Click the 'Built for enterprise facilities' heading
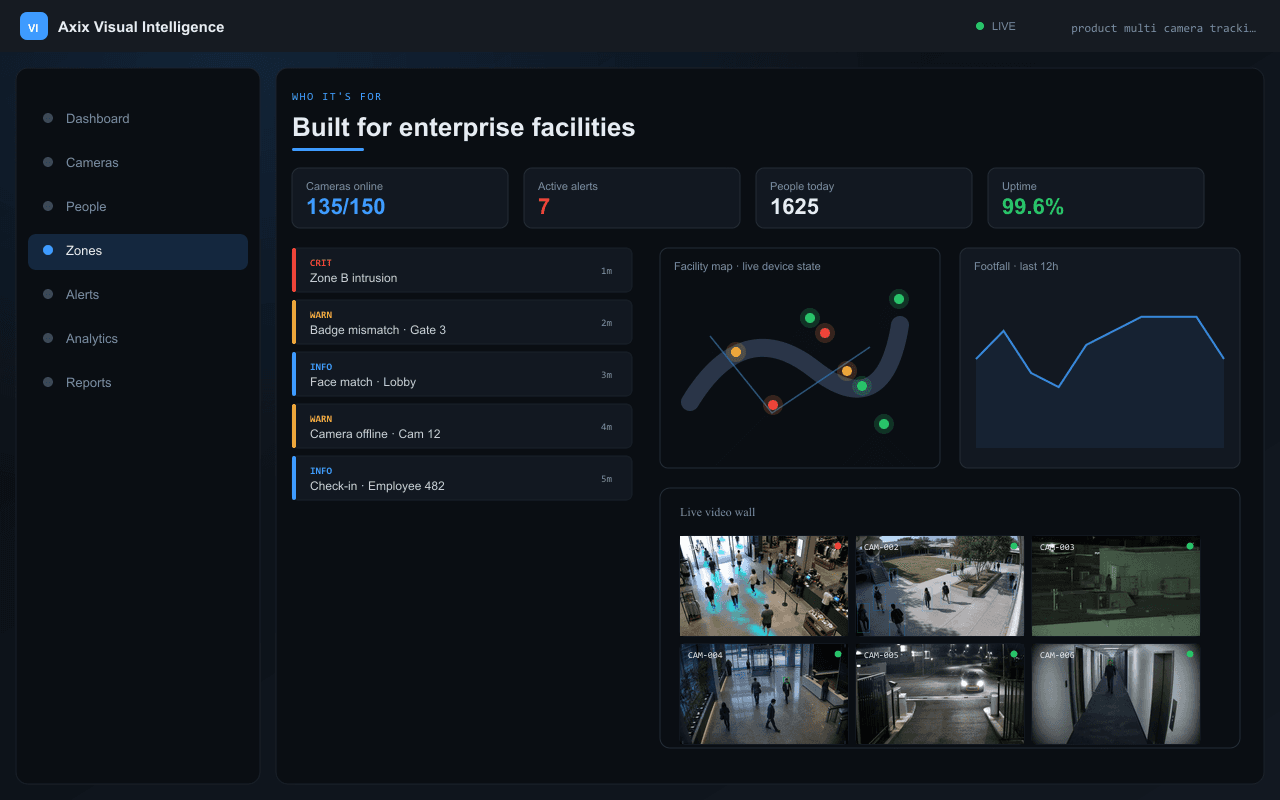 463,127
